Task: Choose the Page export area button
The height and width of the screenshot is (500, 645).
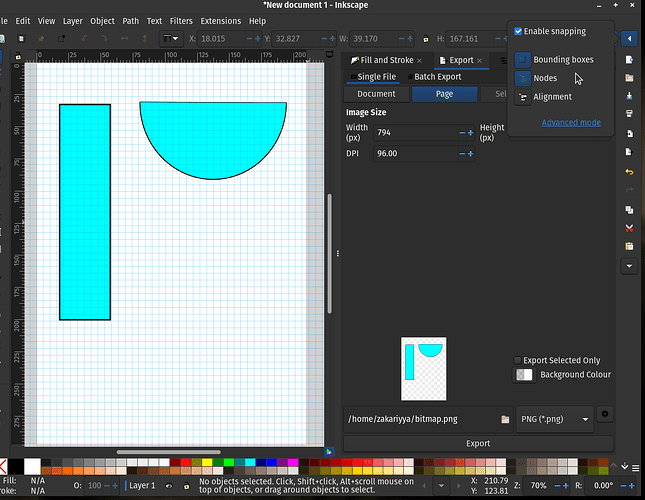Action: 444,94
